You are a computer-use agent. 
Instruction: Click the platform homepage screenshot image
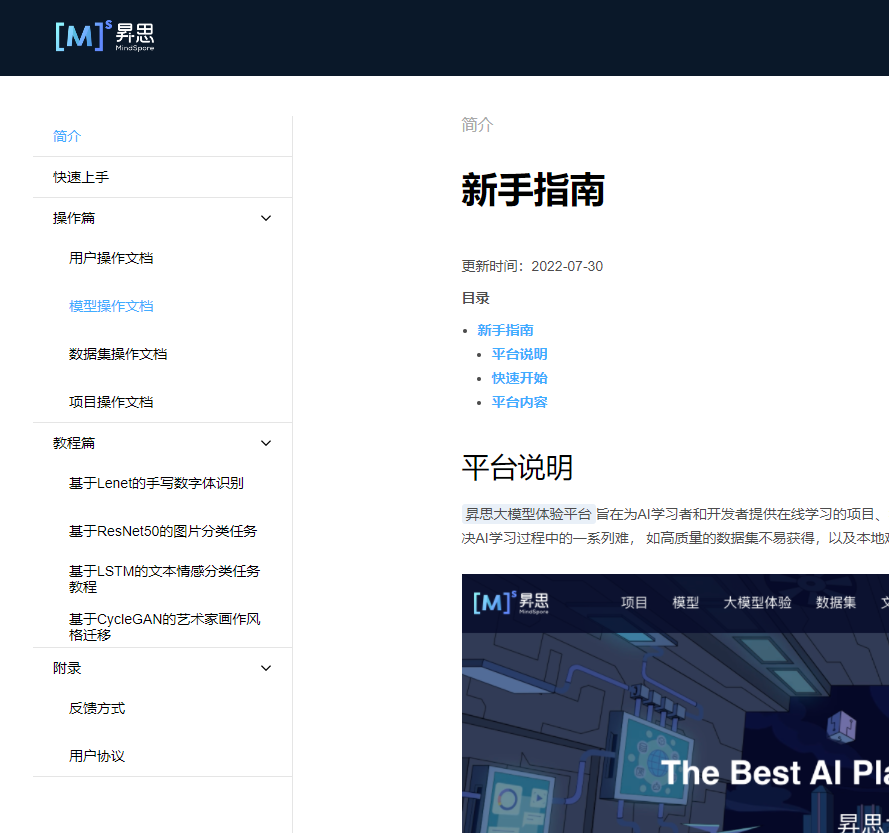pyautogui.click(x=675, y=703)
